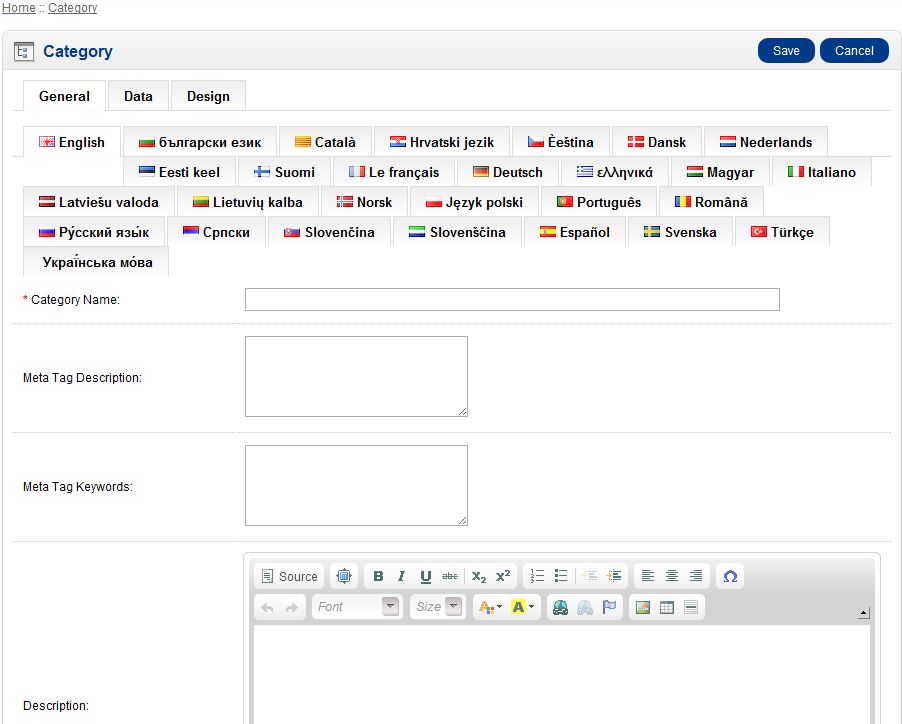
Task: Insert special character (omega icon)
Action: coord(730,576)
